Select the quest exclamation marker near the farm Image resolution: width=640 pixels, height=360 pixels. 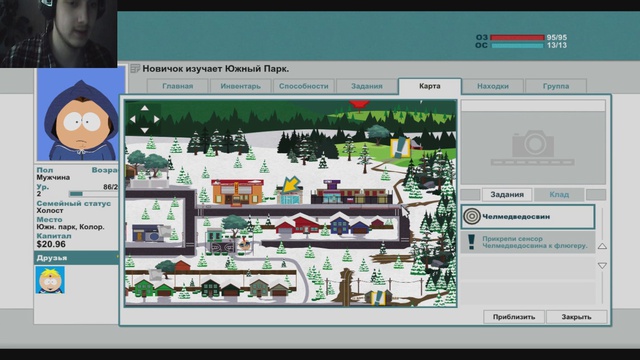pyautogui.click(x=400, y=147)
